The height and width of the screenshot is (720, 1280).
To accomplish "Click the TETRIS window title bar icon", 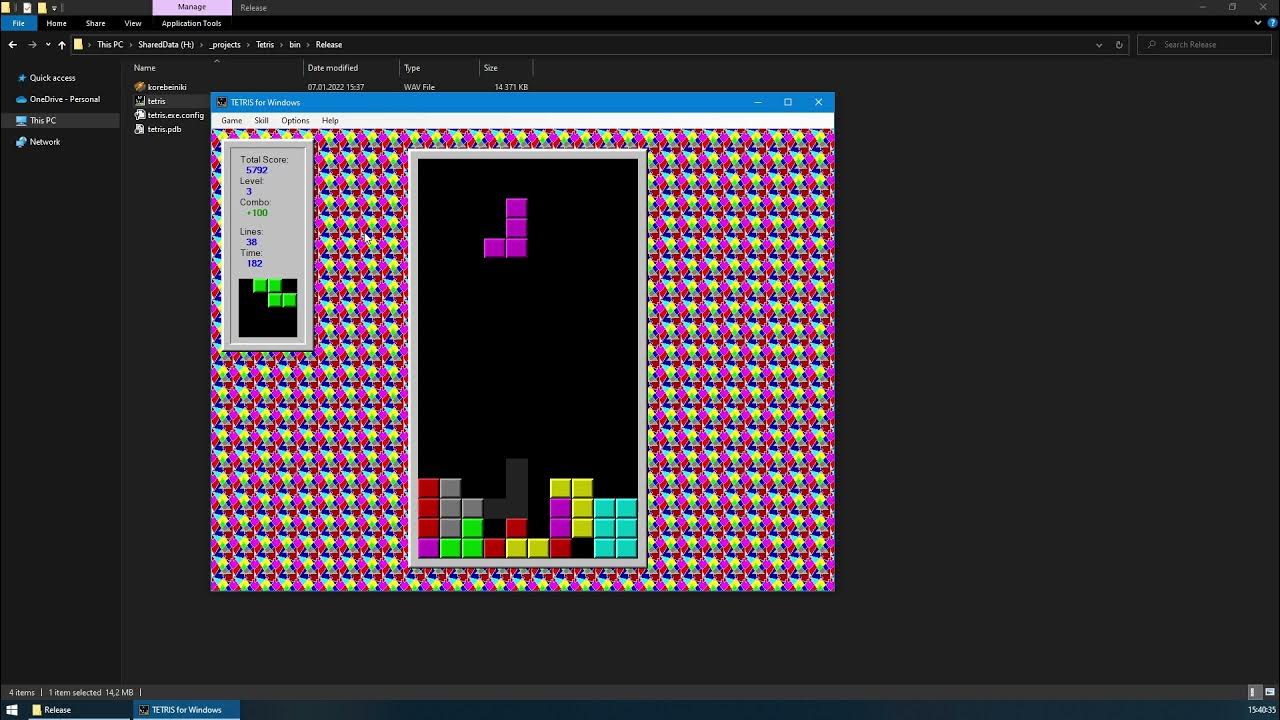I will click(222, 102).
